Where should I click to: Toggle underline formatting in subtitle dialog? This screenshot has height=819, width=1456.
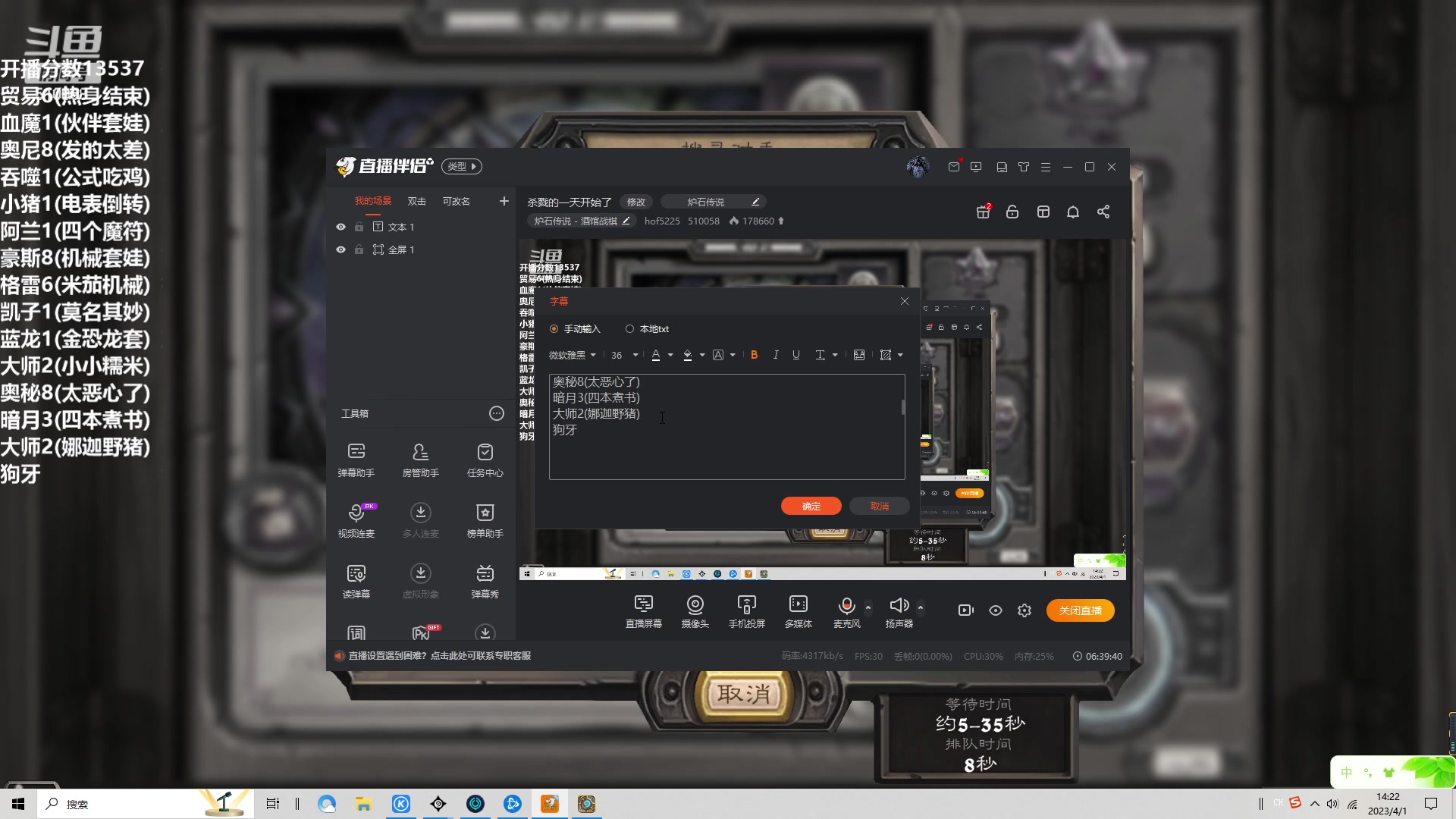click(796, 355)
